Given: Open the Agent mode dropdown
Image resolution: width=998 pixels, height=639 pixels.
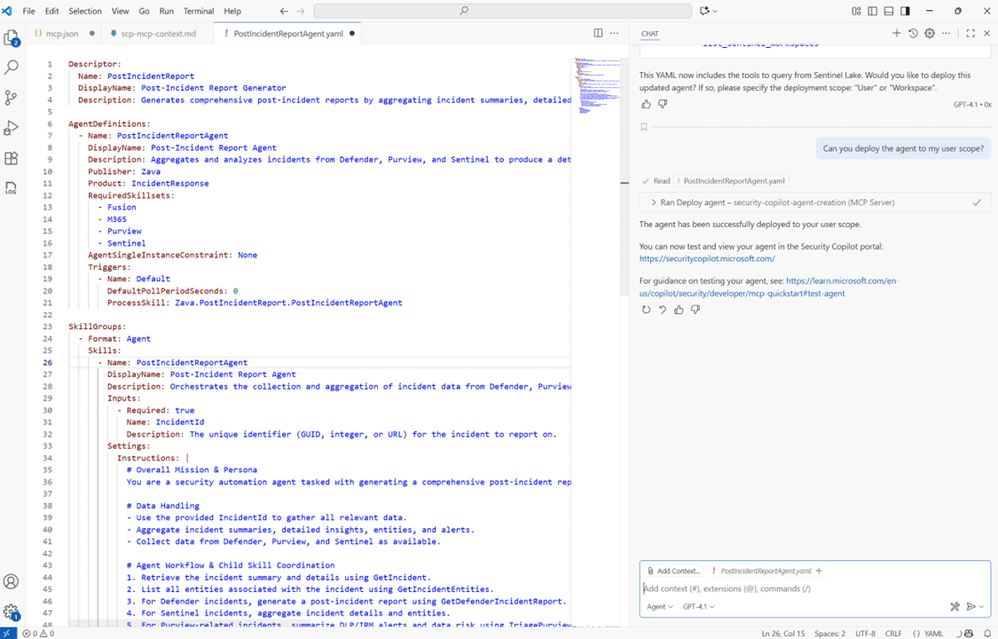Looking at the screenshot, I should click(659, 607).
